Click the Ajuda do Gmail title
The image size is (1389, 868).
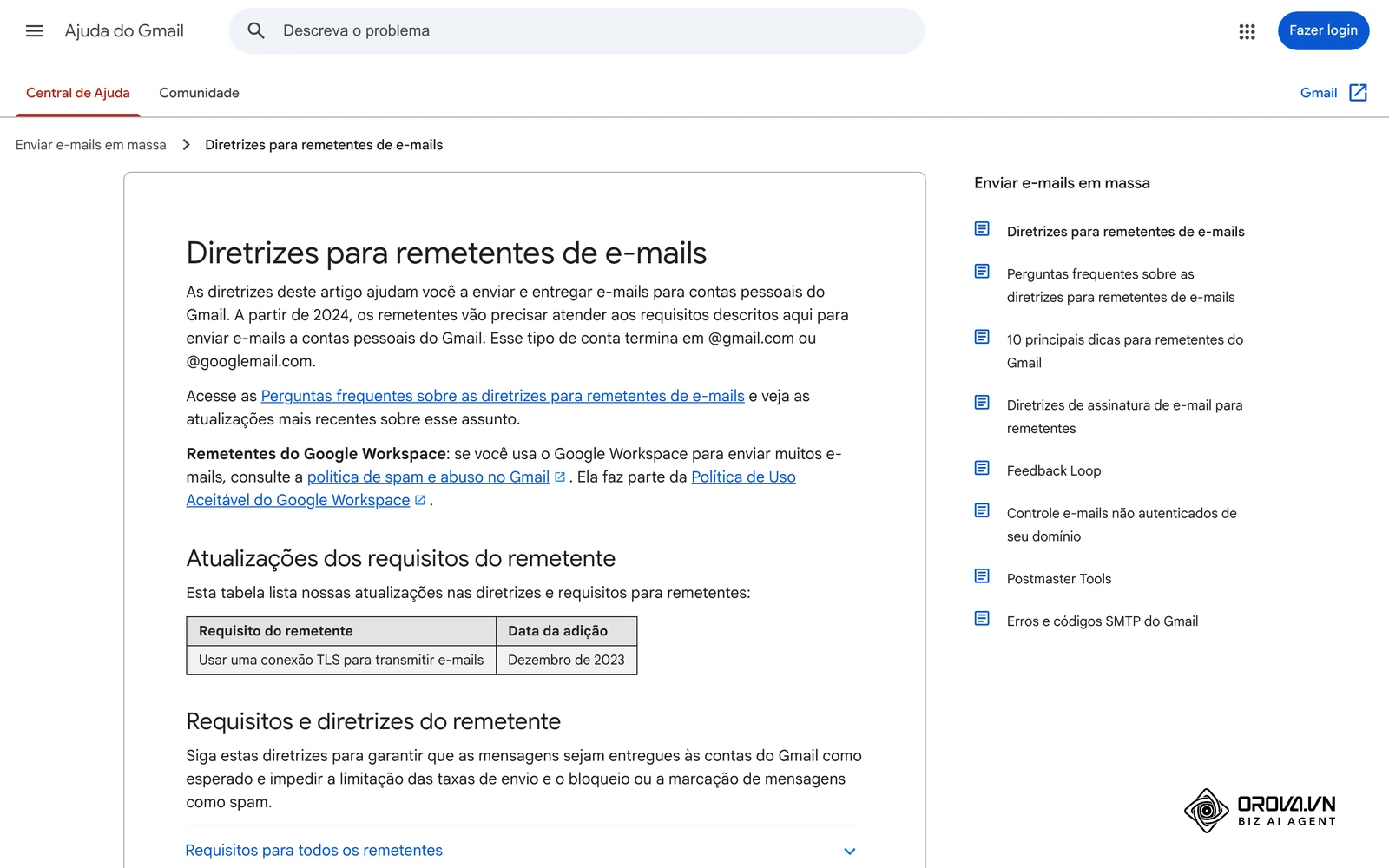(124, 31)
